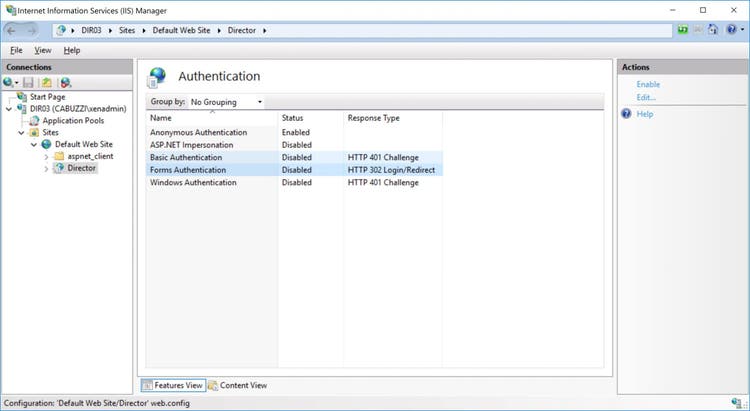
Task: Select the Sites node
Action: click(x=50, y=133)
